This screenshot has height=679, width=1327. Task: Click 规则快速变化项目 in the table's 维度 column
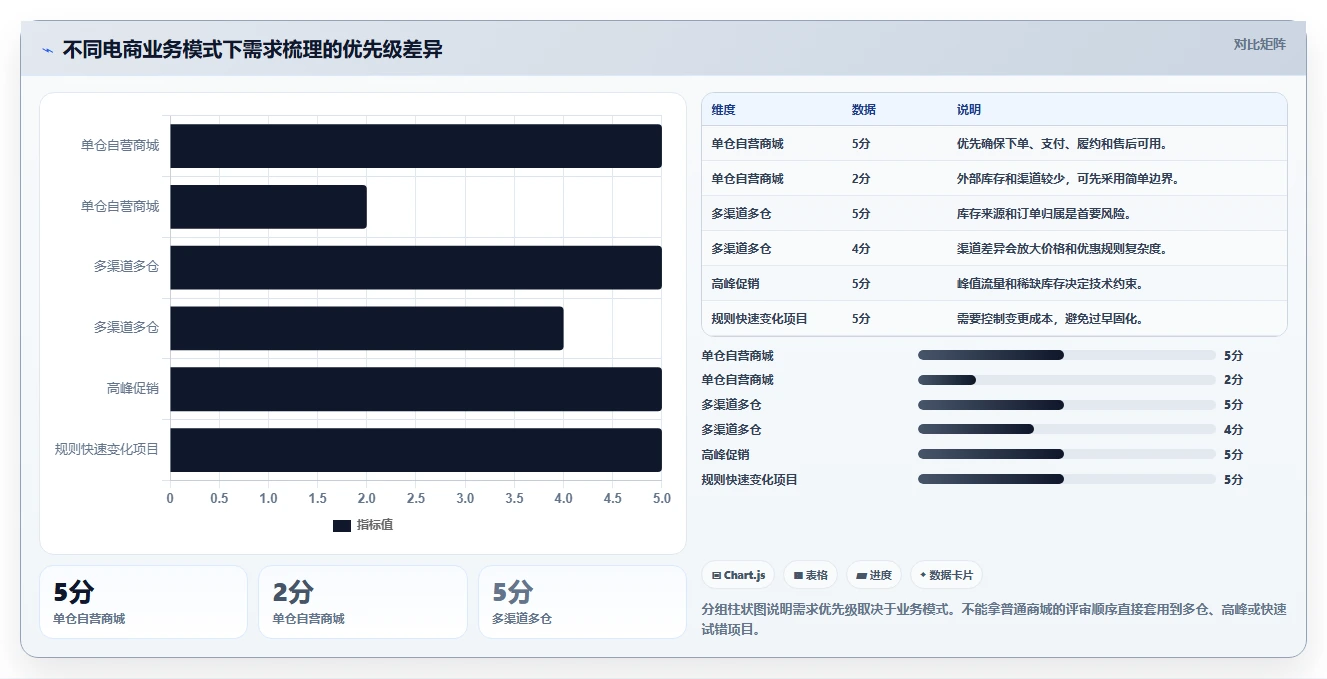pyautogui.click(x=760, y=319)
